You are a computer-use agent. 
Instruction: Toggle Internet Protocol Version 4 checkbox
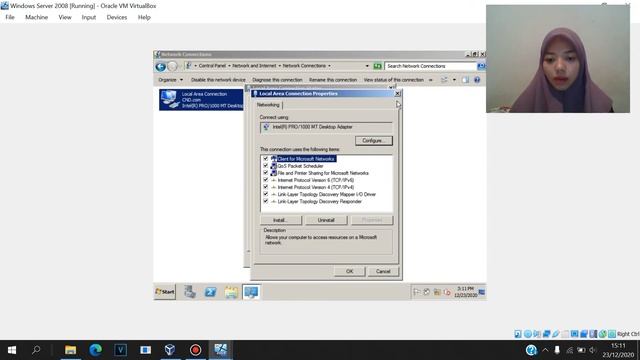tap(266, 187)
